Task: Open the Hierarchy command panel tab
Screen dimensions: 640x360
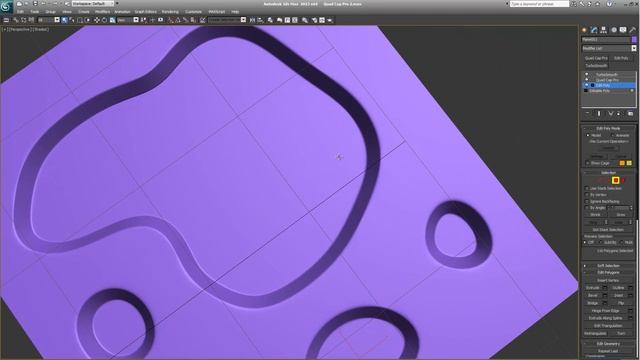Action: pos(604,30)
